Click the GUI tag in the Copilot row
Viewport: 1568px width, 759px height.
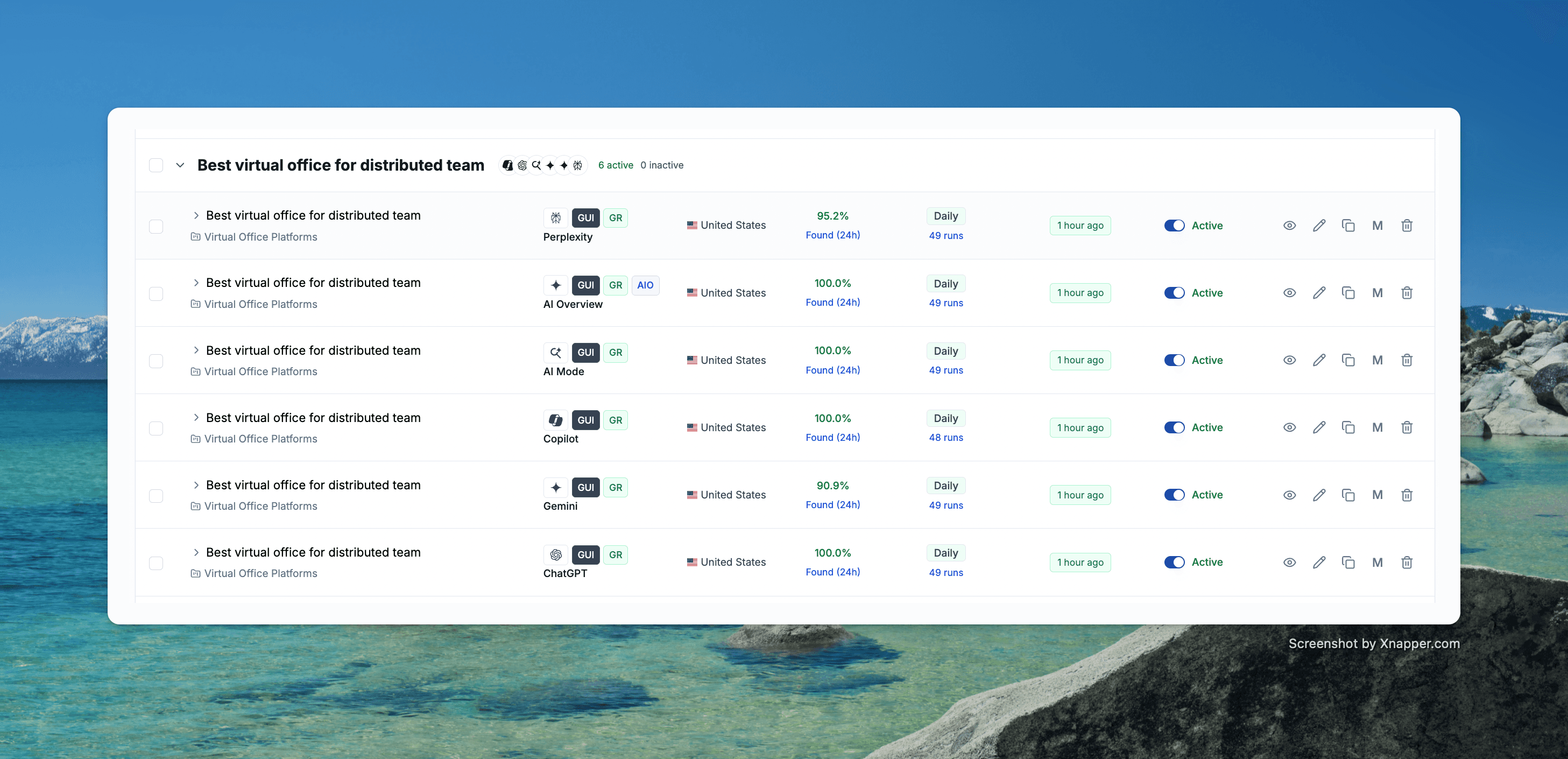click(x=585, y=420)
